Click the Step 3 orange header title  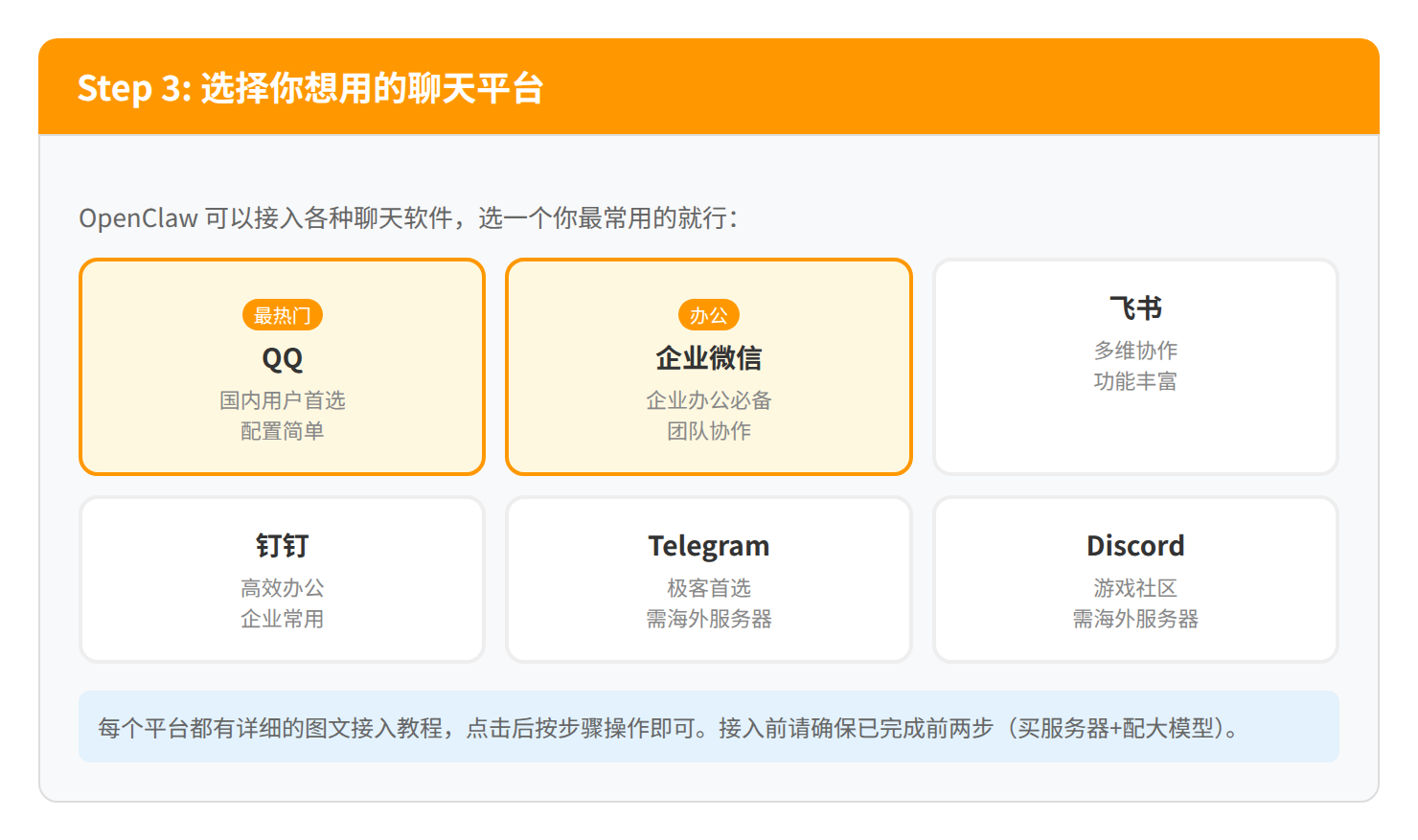[x=310, y=88]
